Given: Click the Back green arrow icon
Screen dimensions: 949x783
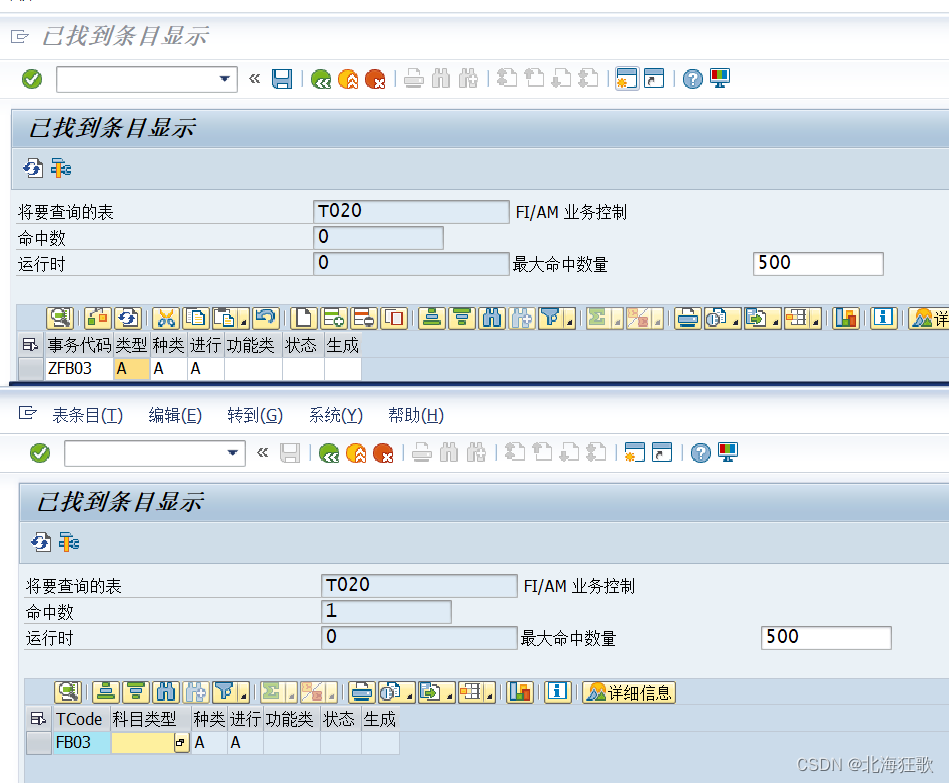Looking at the screenshot, I should pos(320,78).
